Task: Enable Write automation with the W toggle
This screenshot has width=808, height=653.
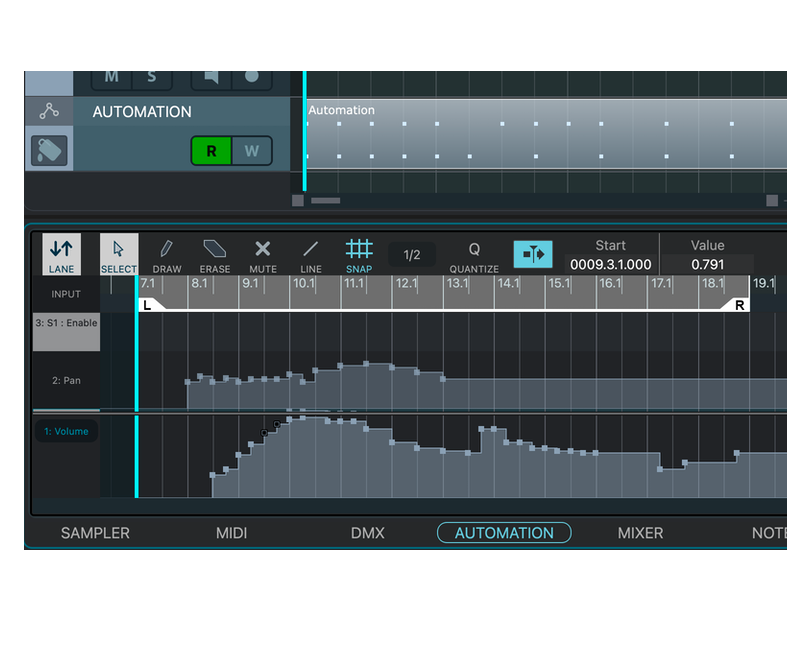Action: (249, 151)
